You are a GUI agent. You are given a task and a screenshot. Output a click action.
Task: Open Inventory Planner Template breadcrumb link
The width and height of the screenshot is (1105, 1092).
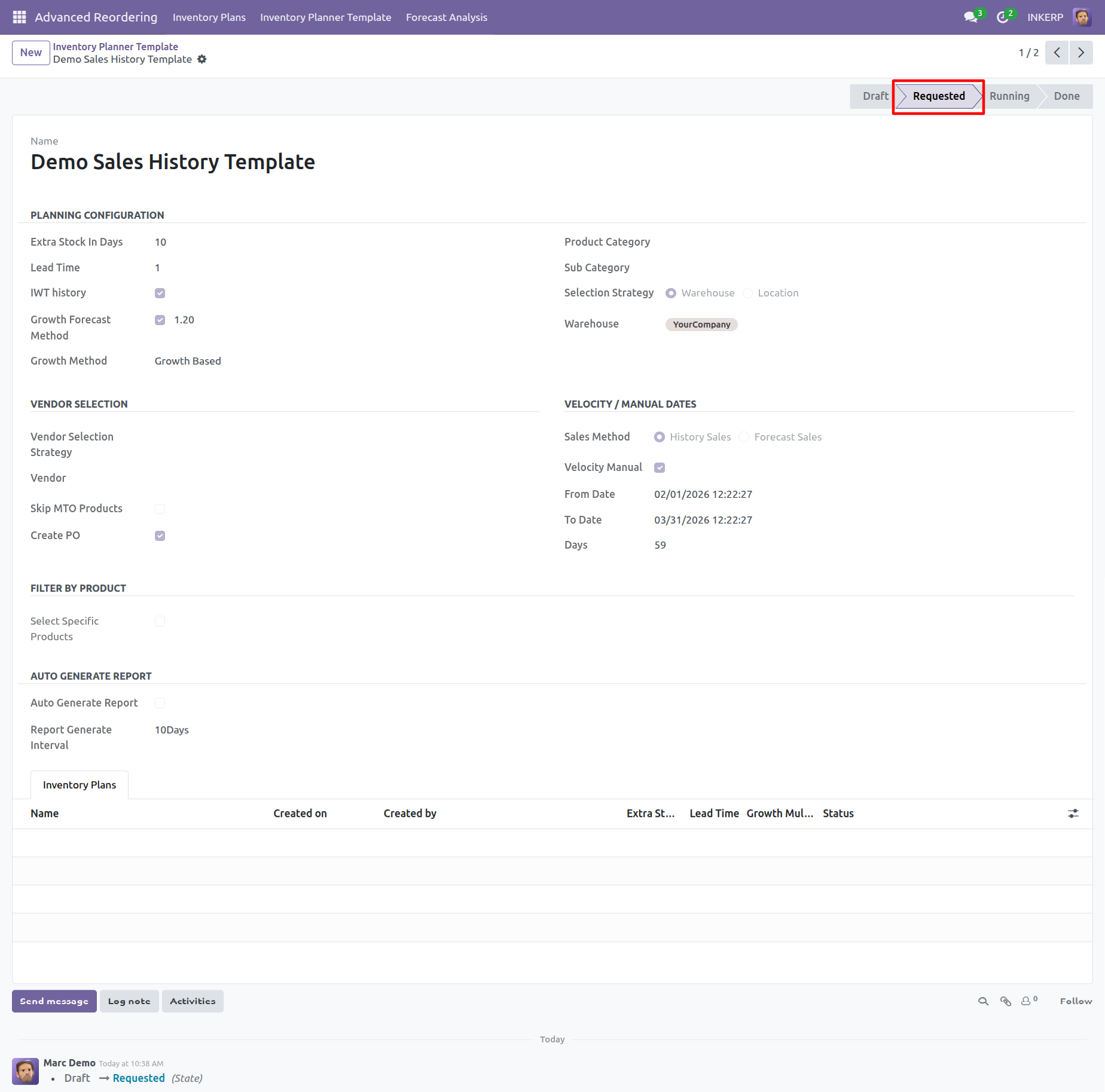point(115,47)
